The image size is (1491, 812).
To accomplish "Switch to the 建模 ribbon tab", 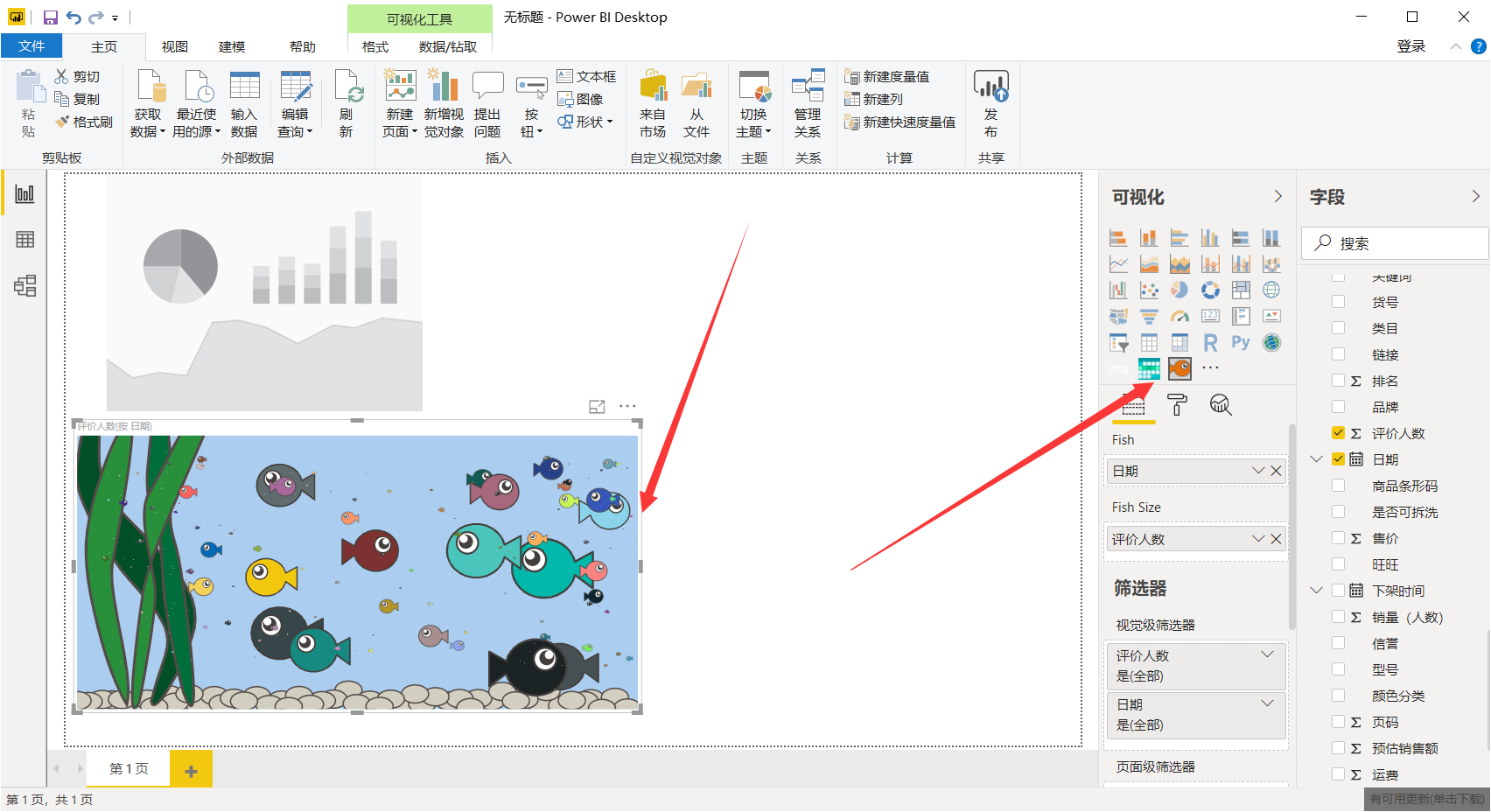I will [231, 46].
